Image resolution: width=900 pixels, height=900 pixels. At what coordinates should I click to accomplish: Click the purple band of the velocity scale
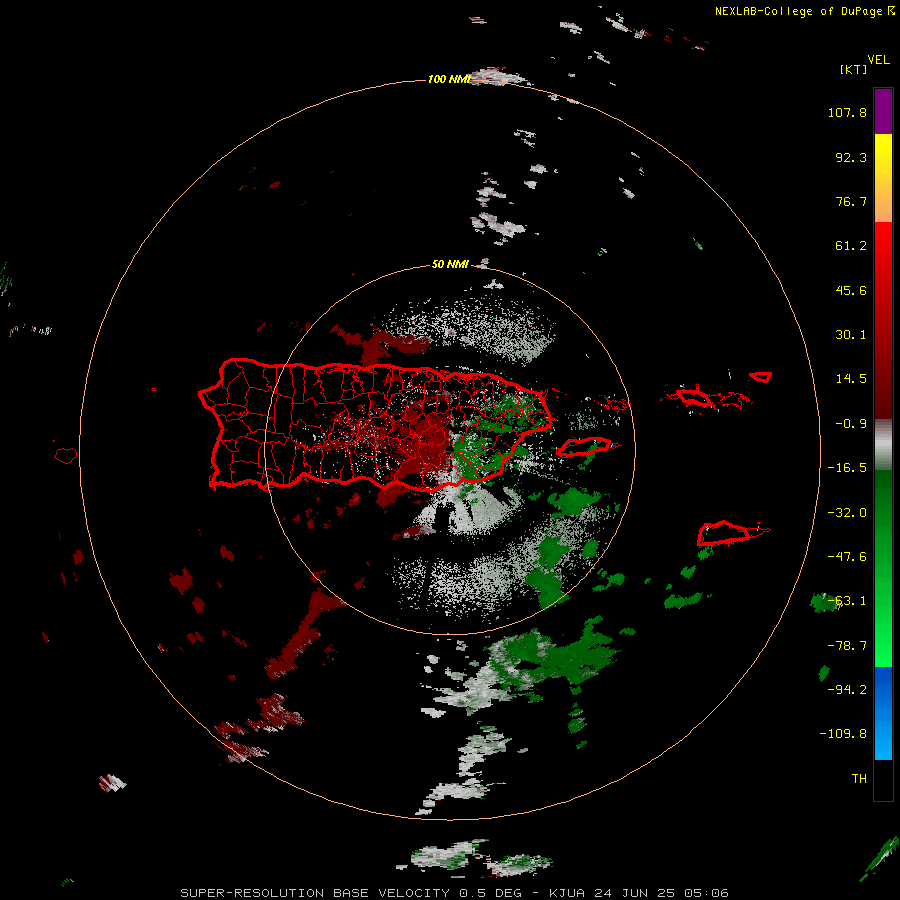click(x=883, y=111)
